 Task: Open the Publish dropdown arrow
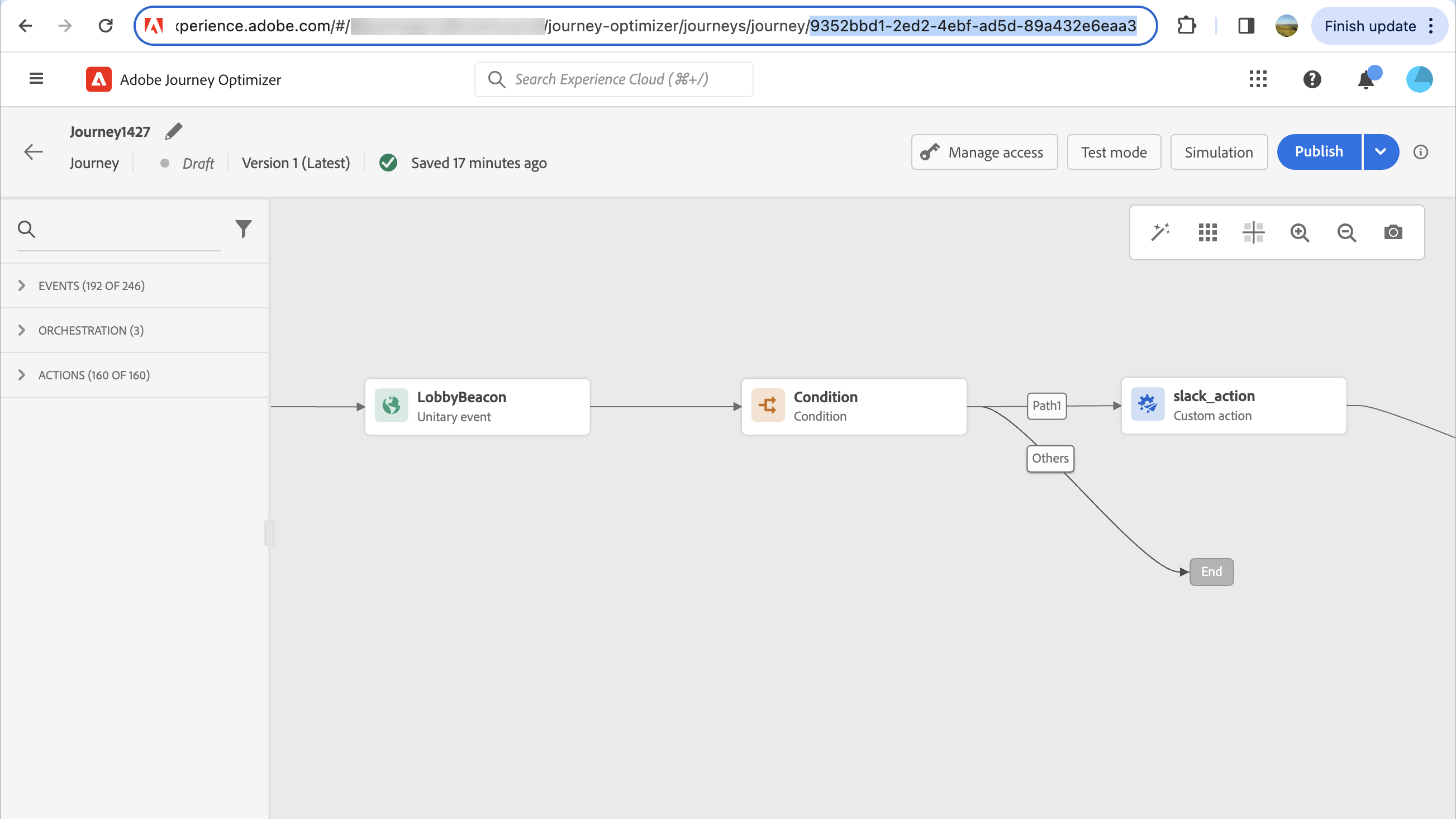pos(1380,151)
